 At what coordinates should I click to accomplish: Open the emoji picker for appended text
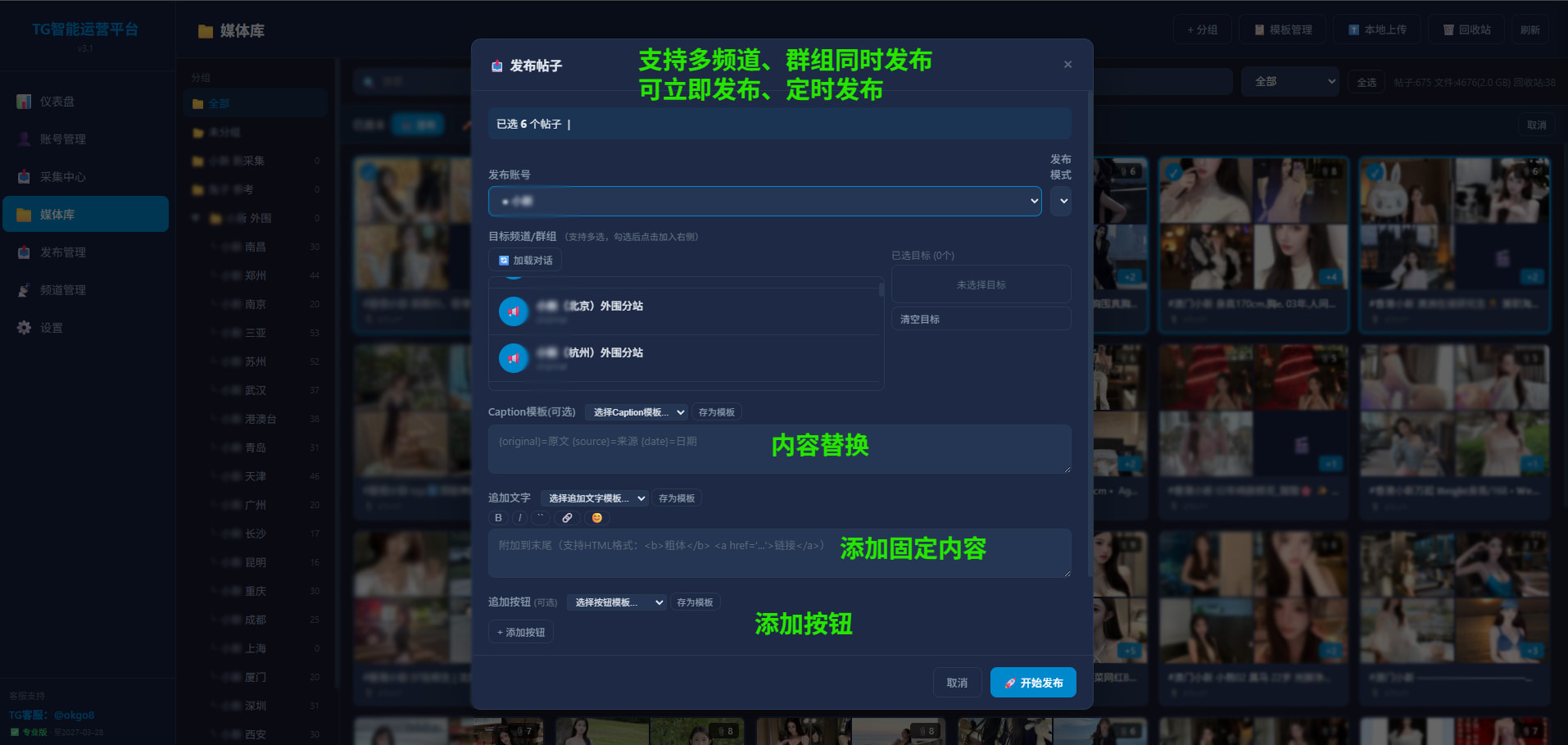click(596, 518)
